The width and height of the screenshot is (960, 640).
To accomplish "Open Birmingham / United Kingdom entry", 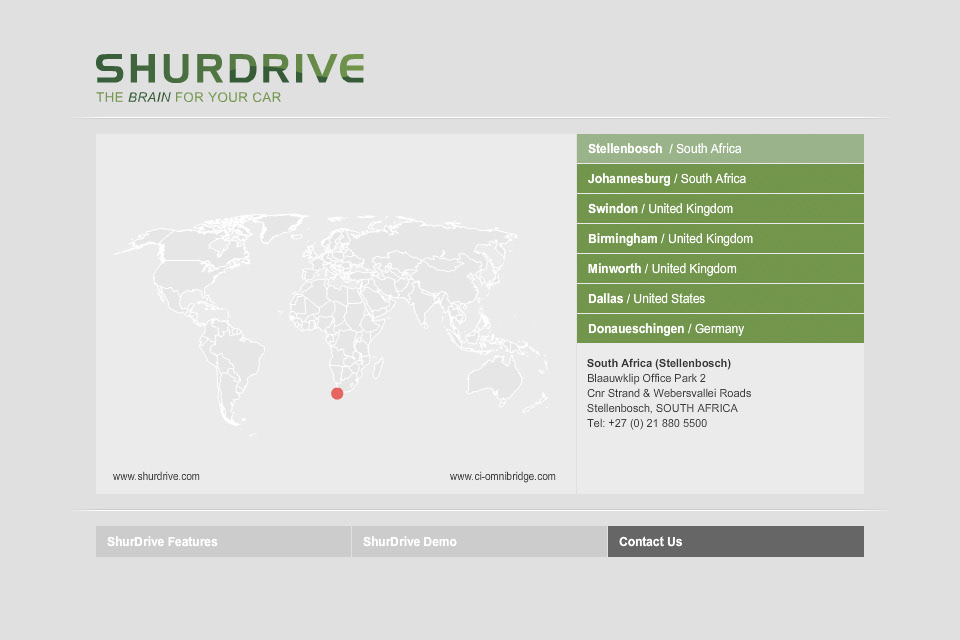I will pos(720,238).
